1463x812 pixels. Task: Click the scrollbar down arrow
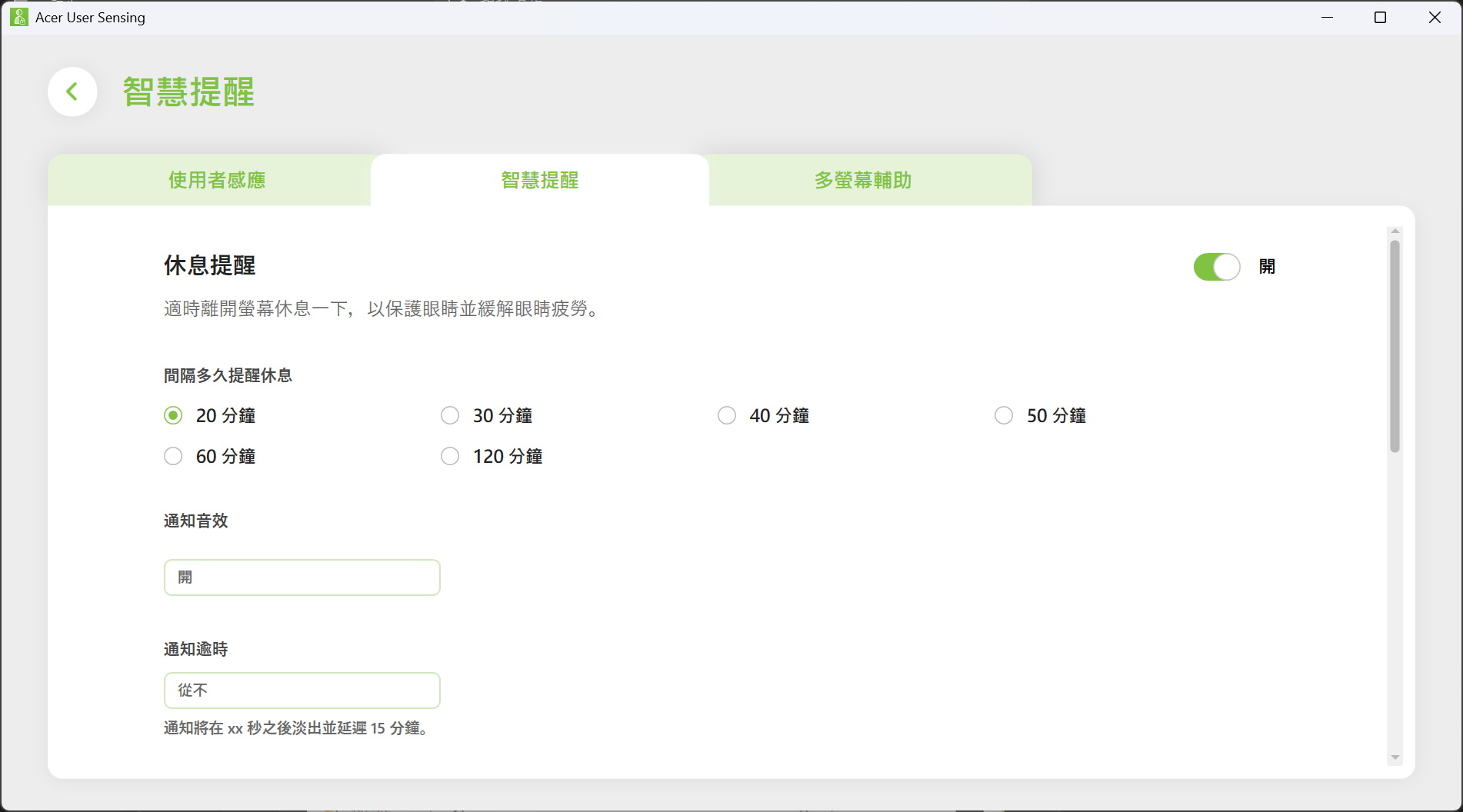[x=1395, y=758]
